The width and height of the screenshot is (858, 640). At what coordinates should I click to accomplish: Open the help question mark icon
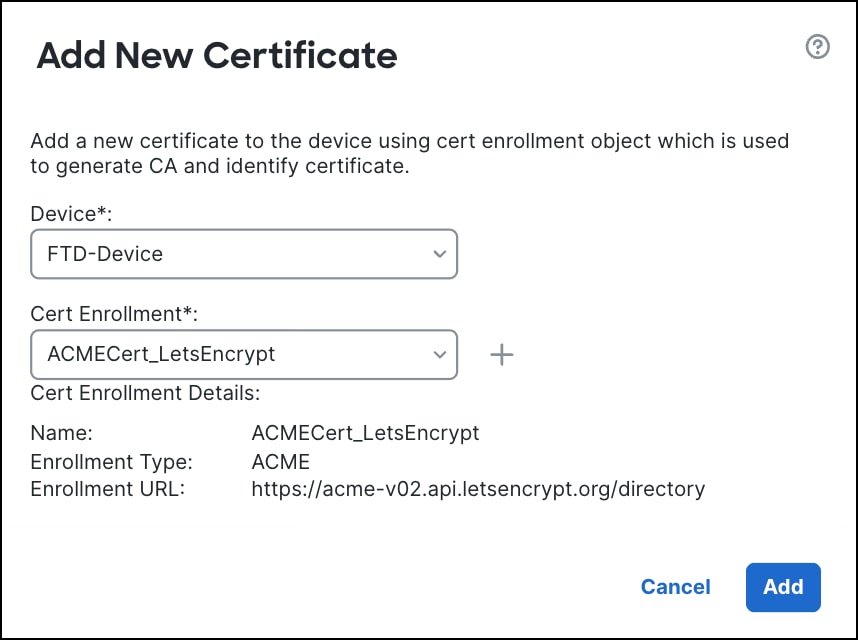click(x=817, y=47)
